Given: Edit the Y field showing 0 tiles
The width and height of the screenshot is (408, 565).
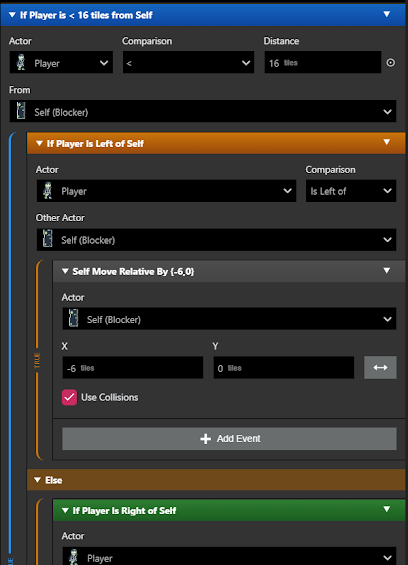Looking at the screenshot, I should 284,368.
